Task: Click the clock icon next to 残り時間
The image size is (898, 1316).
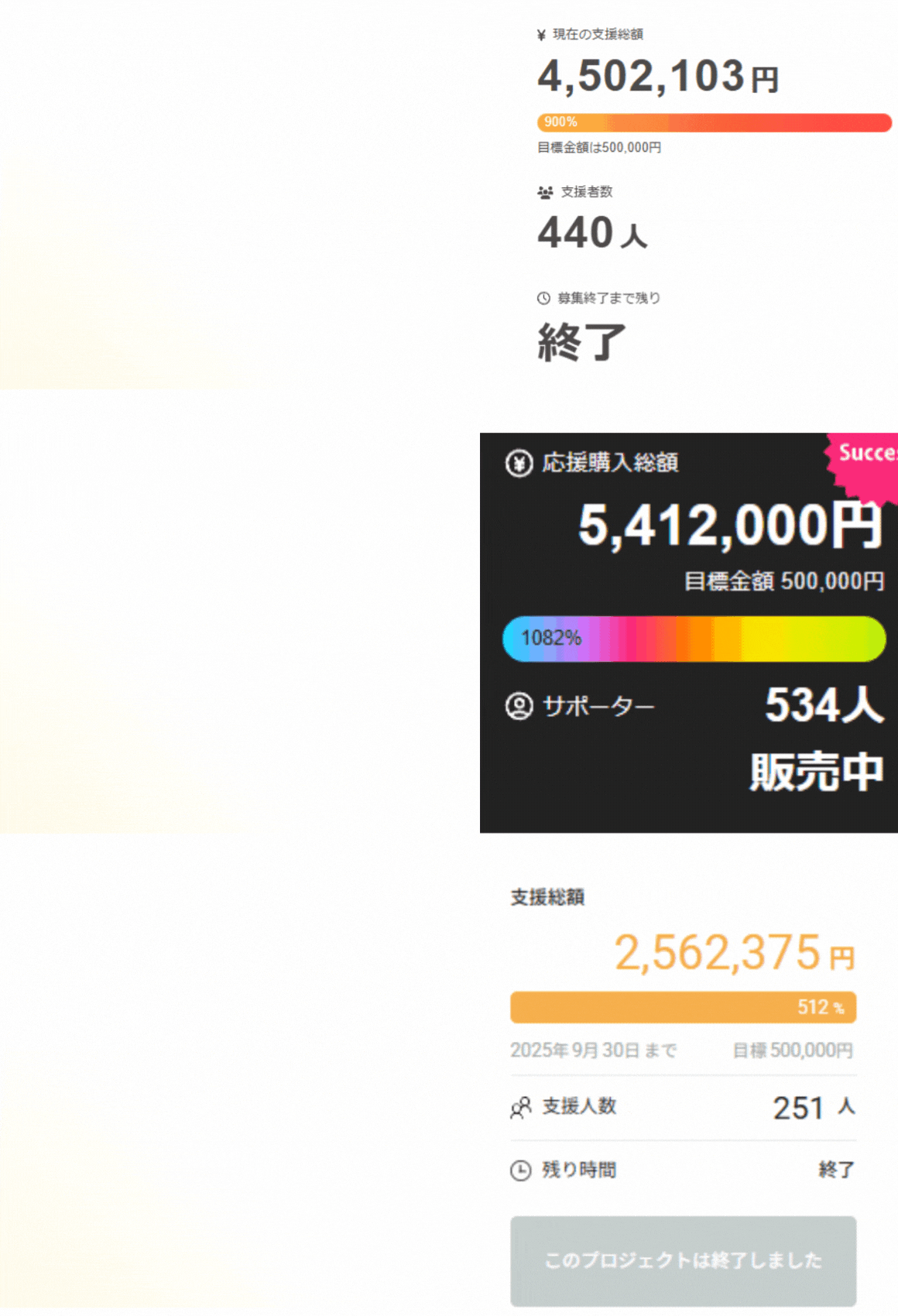Action: (521, 1170)
